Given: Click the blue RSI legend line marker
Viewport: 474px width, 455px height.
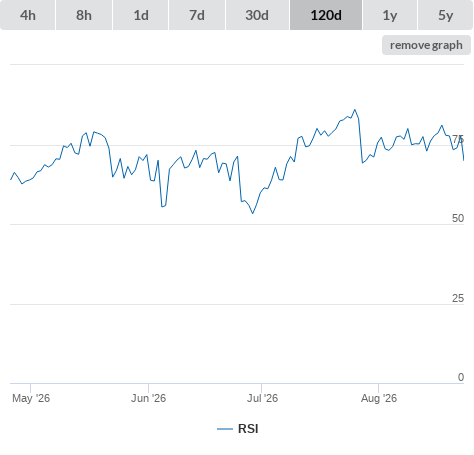Looking at the screenshot, I should pos(225,429).
